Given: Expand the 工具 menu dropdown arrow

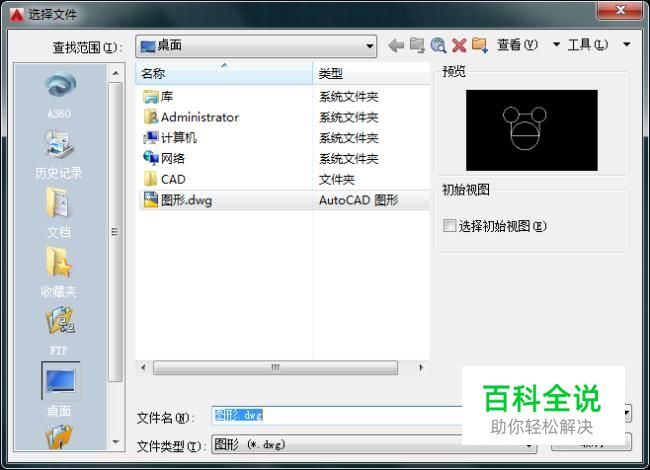Looking at the screenshot, I should [x=627, y=44].
